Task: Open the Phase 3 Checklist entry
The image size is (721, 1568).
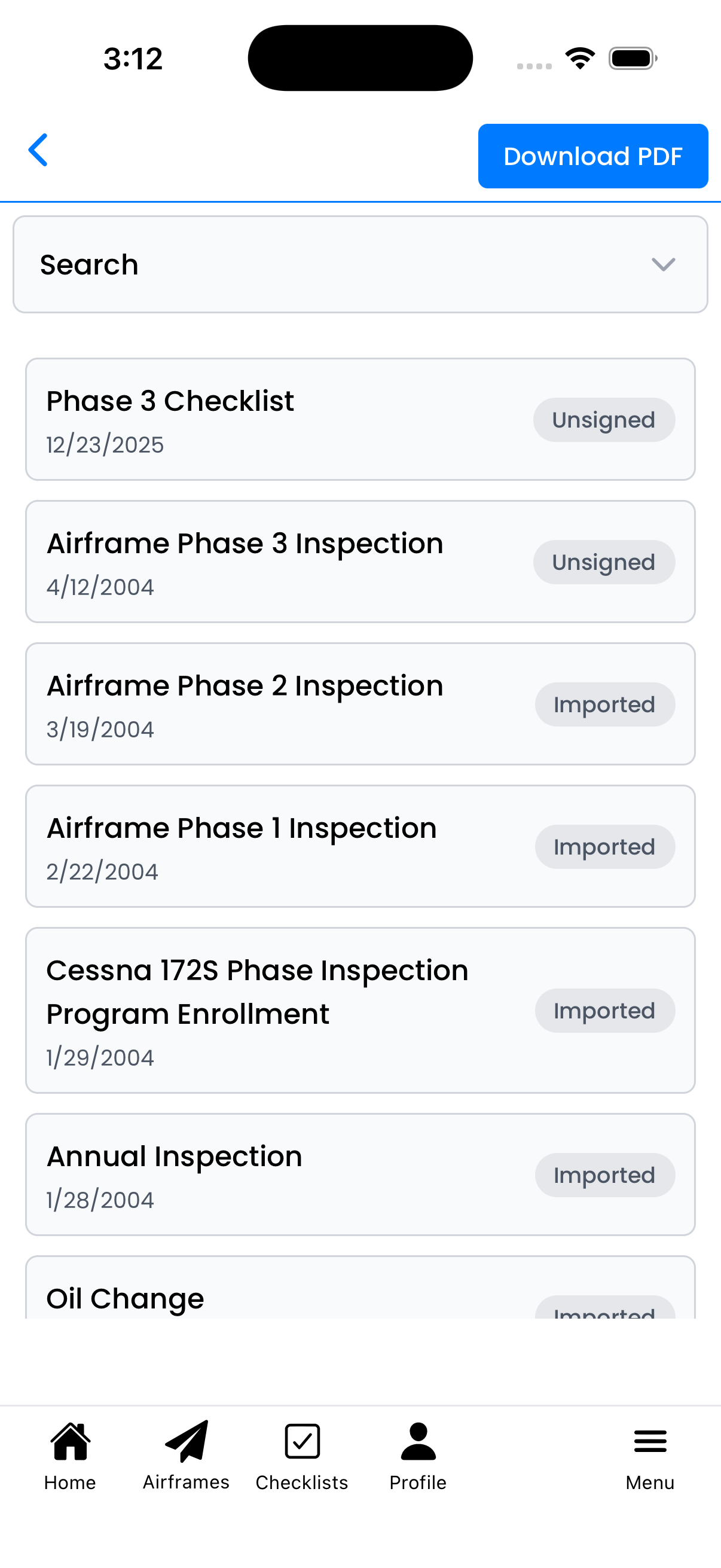Action: coord(274,419)
